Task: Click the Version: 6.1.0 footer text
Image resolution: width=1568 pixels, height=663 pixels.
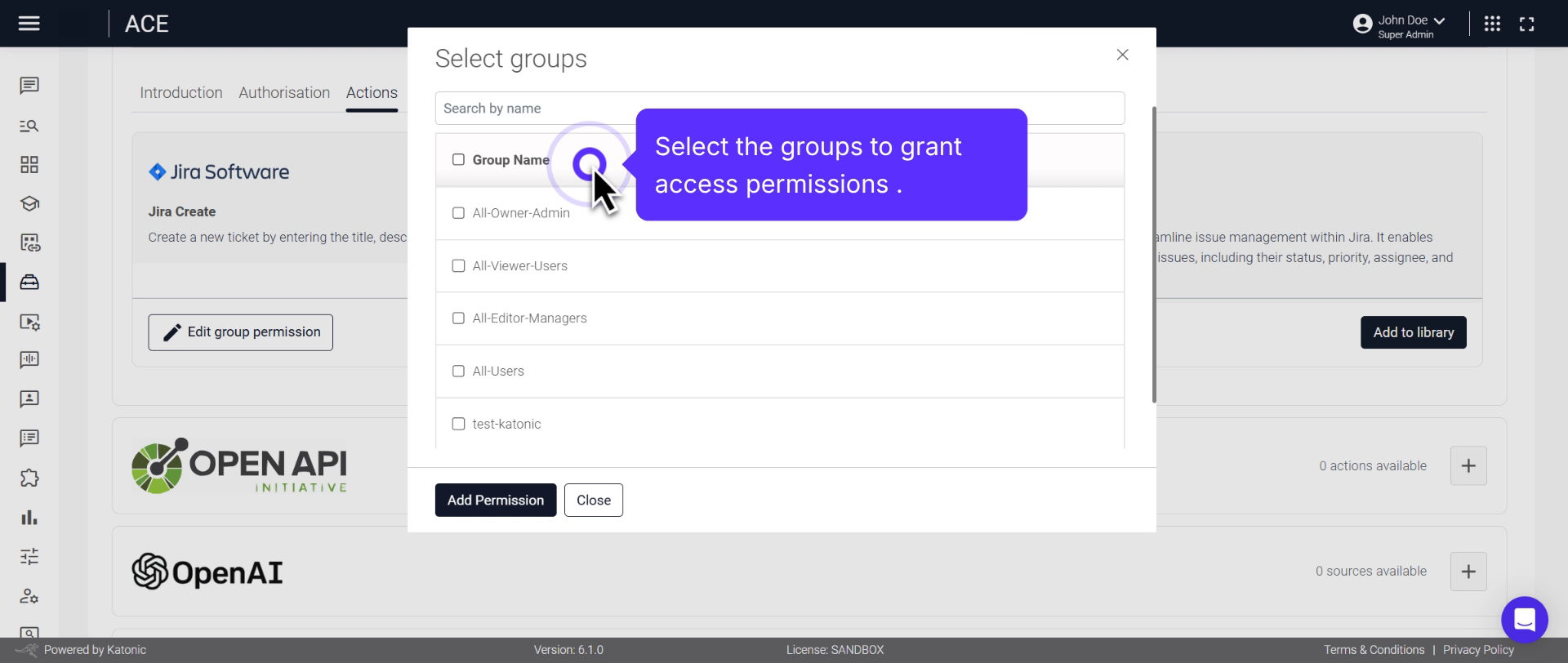Action: coord(568,650)
